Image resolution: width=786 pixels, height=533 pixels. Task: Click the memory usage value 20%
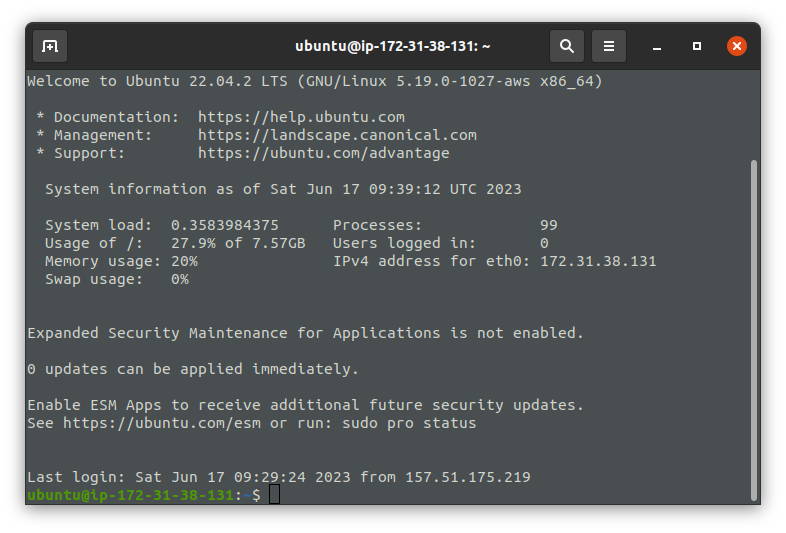(x=184, y=262)
